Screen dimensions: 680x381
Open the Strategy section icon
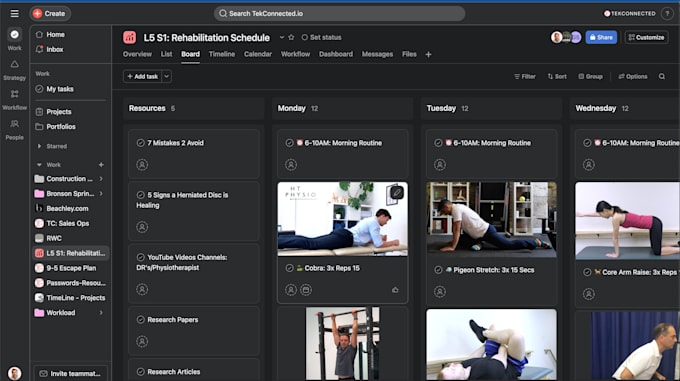click(x=14, y=65)
